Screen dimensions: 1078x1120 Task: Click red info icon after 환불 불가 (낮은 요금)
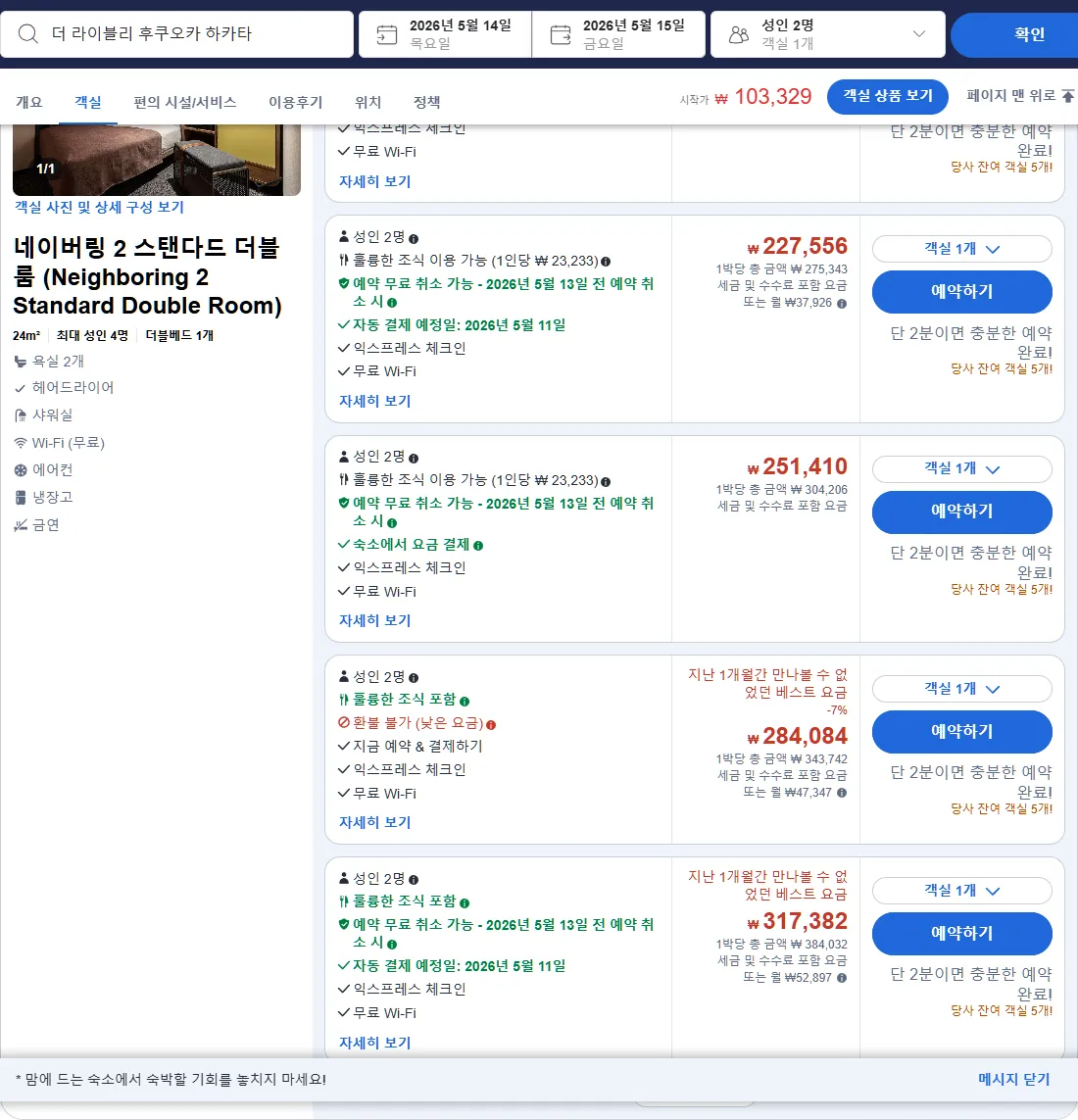[491, 725]
